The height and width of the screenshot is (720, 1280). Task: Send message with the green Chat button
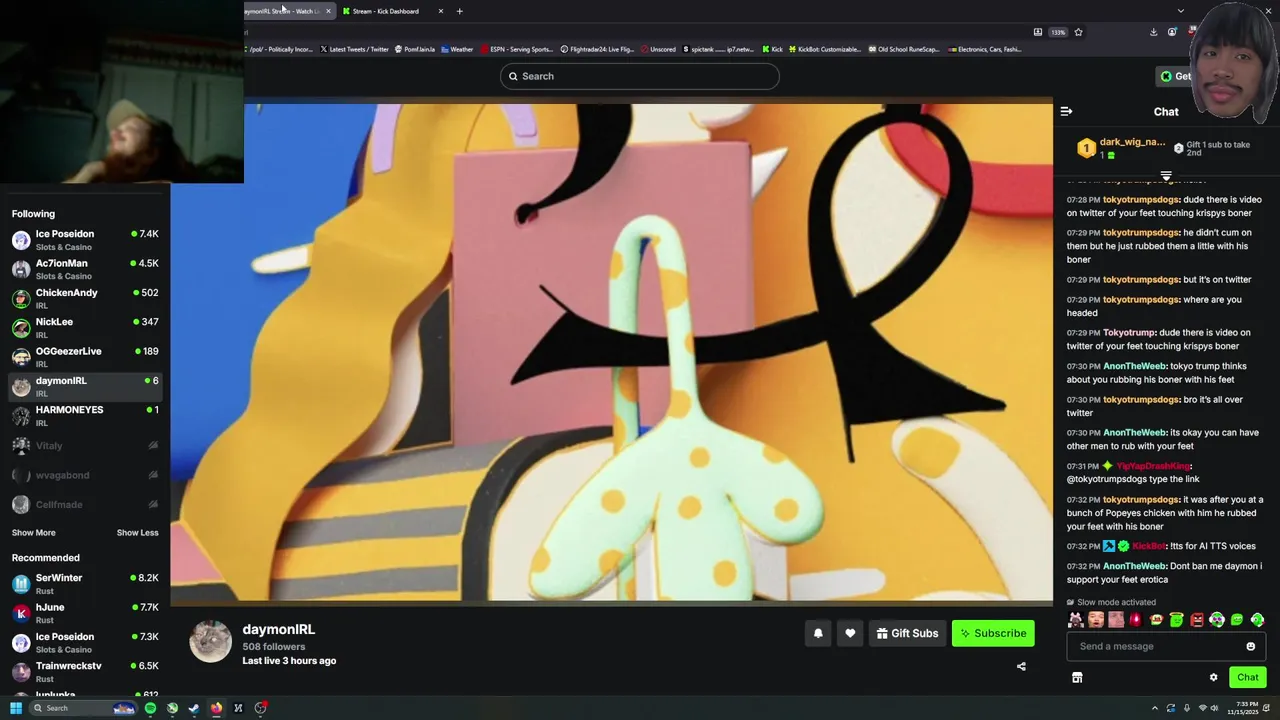[x=1247, y=677]
